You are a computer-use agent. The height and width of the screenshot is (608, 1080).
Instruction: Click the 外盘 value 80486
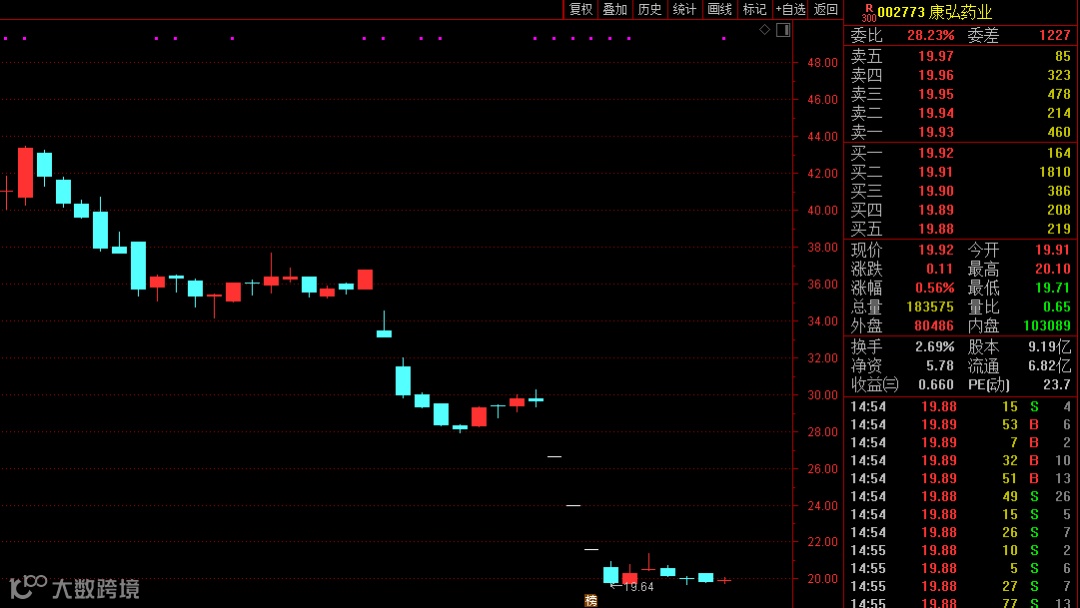933,326
